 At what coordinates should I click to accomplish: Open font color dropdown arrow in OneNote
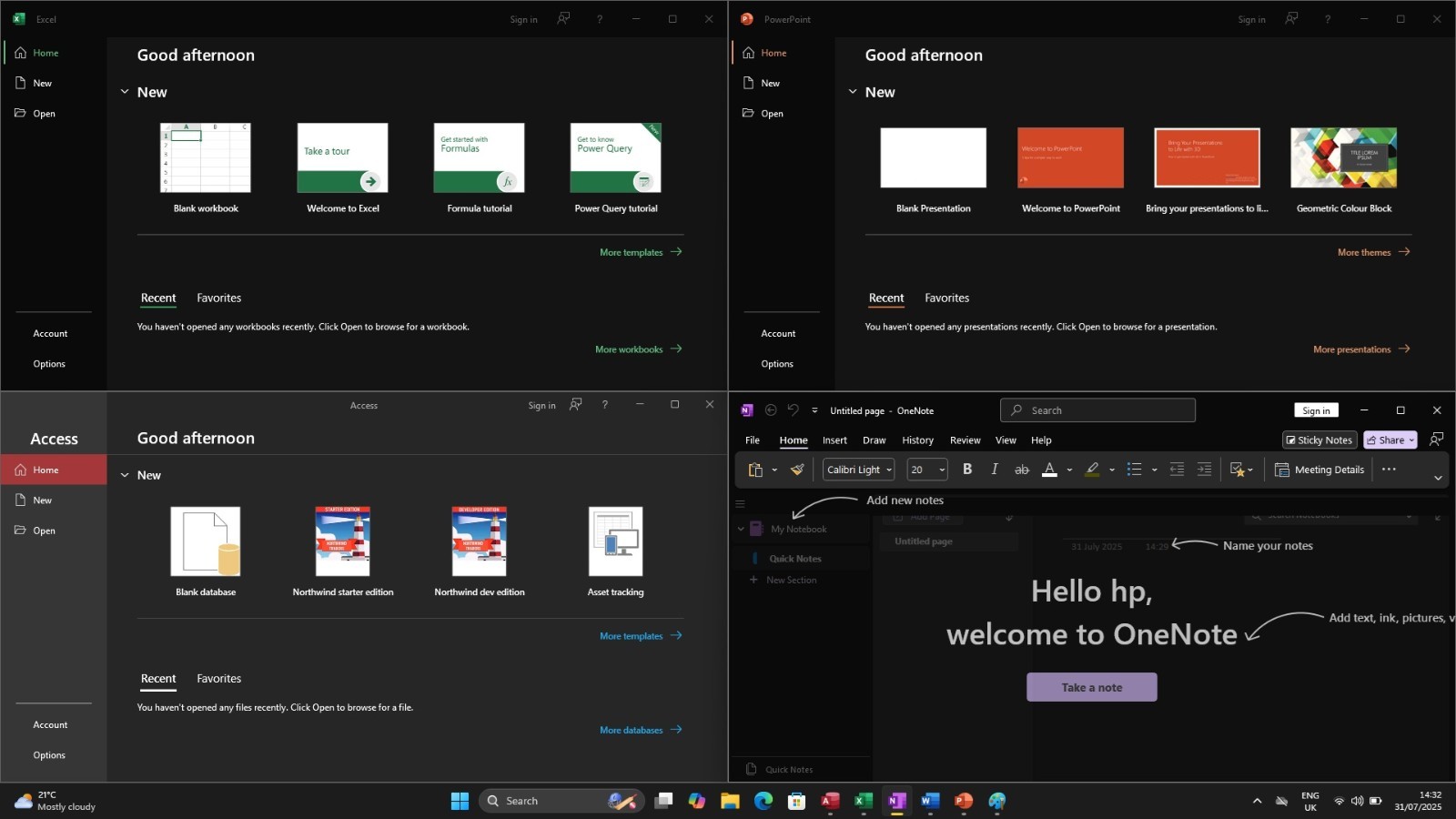click(1069, 470)
